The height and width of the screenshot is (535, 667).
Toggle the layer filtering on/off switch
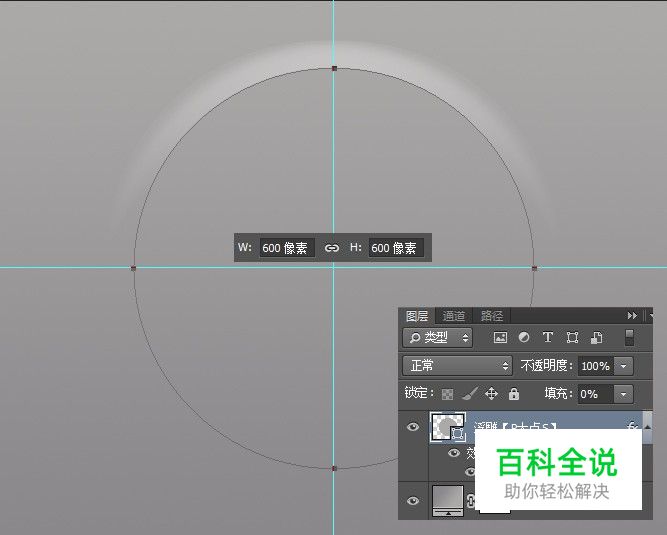click(x=630, y=338)
